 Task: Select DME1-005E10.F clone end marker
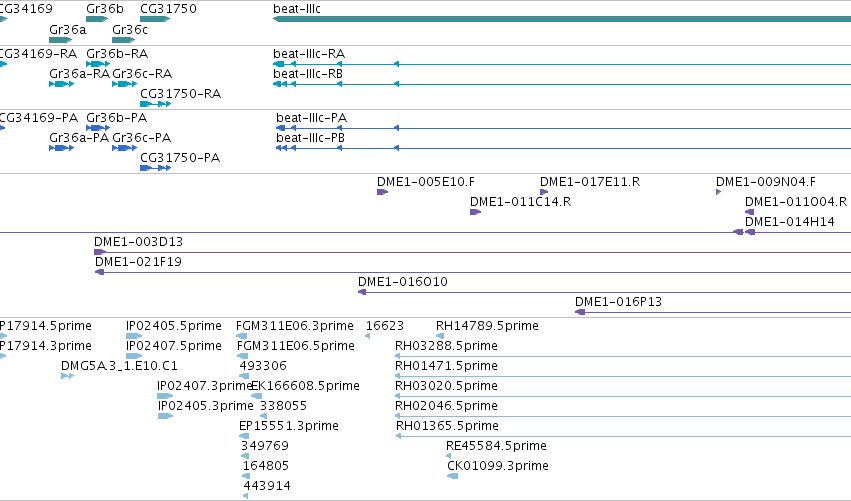(x=383, y=192)
